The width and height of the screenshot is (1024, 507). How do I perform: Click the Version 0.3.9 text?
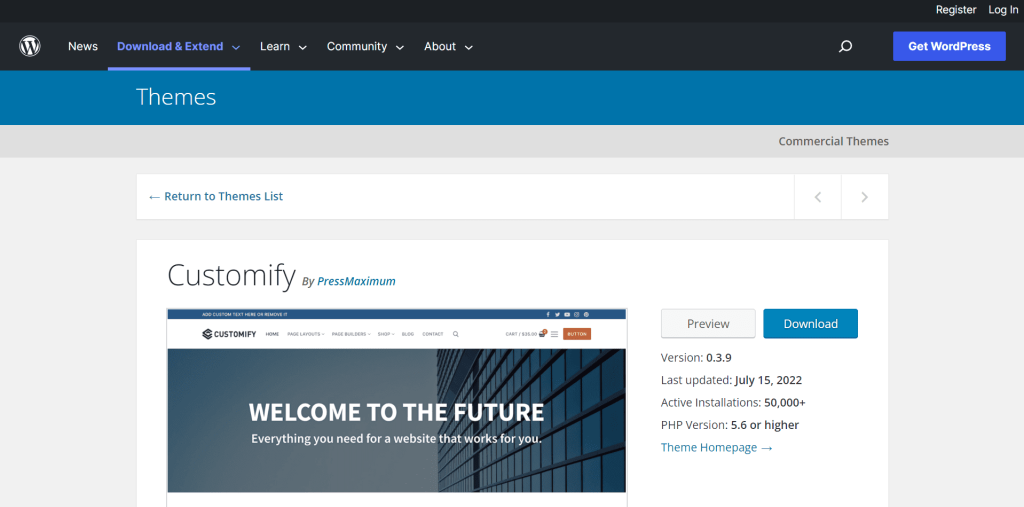tap(696, 357)
